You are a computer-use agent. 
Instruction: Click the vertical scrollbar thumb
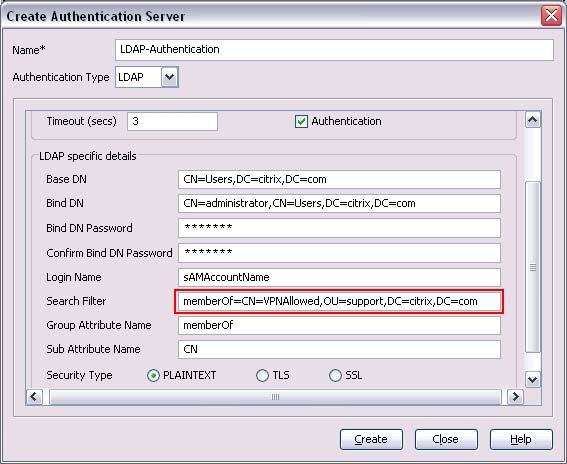click(x=533, y=267)
